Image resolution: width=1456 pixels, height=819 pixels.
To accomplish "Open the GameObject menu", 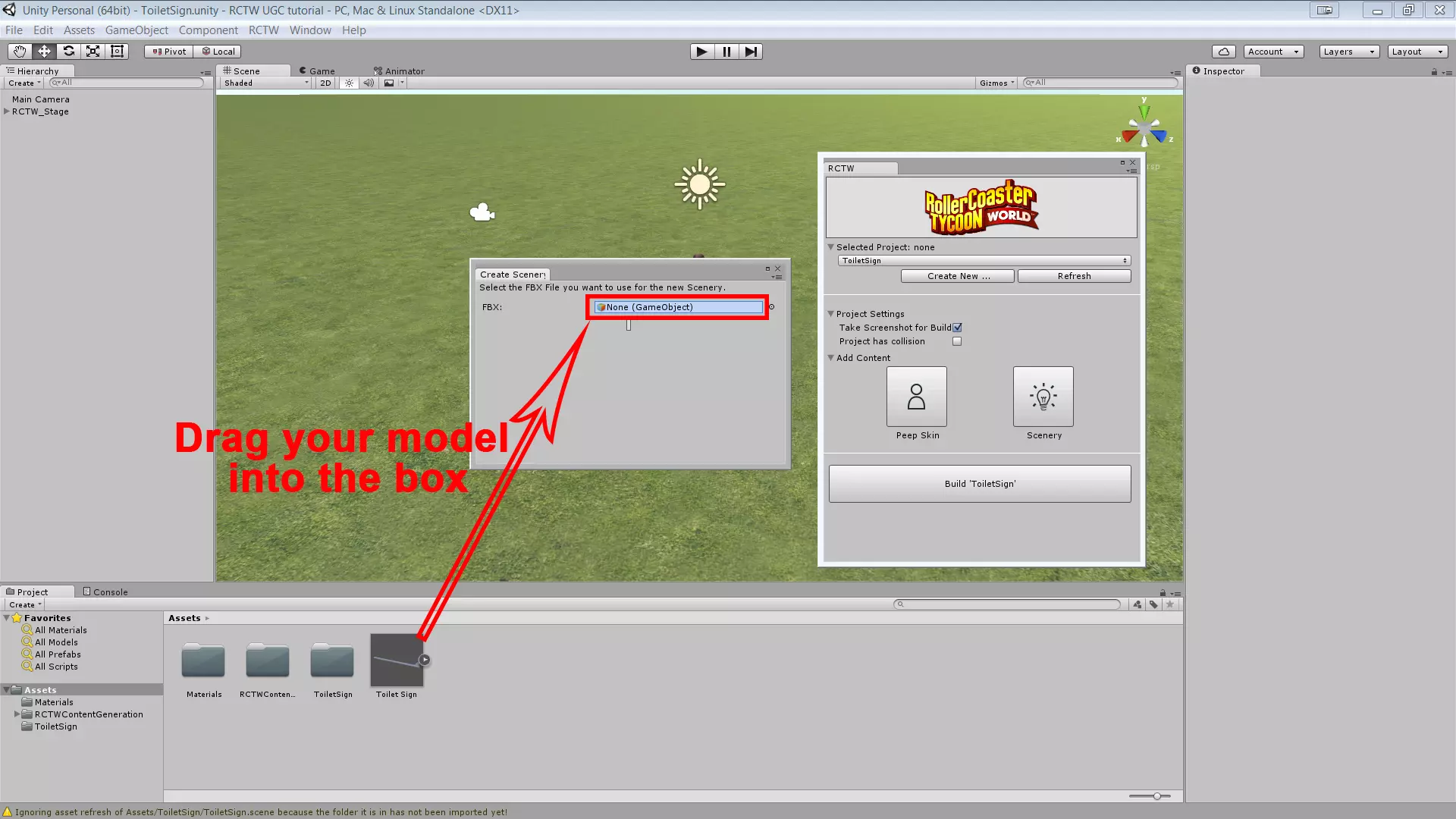I will [x=136, y=30].
